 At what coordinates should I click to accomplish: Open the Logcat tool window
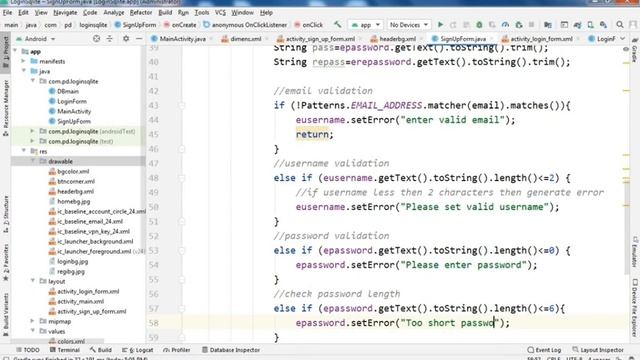pos(138,350)
